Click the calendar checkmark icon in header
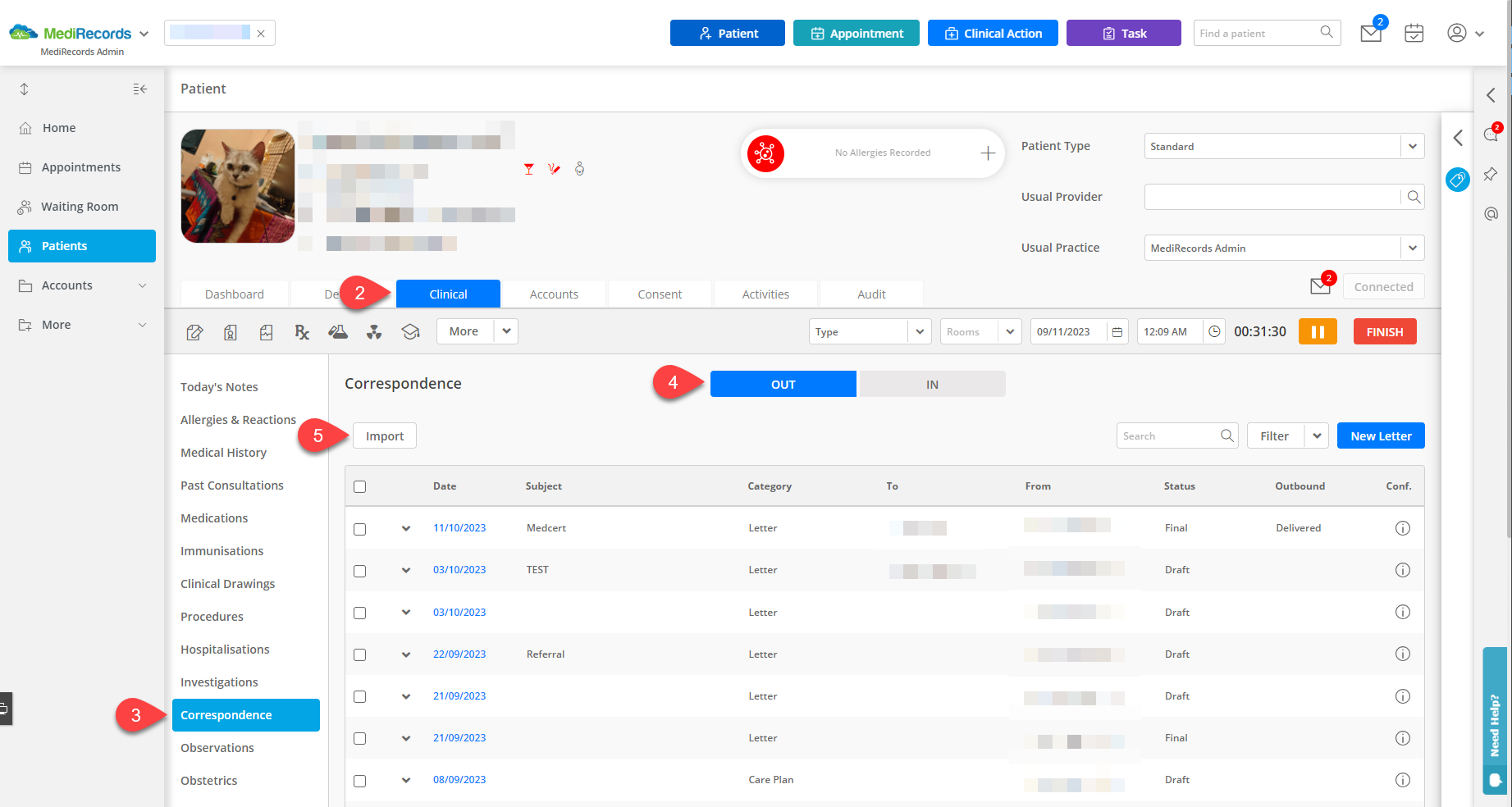This screenshot has width=1512, height=807. [1414, 34]
